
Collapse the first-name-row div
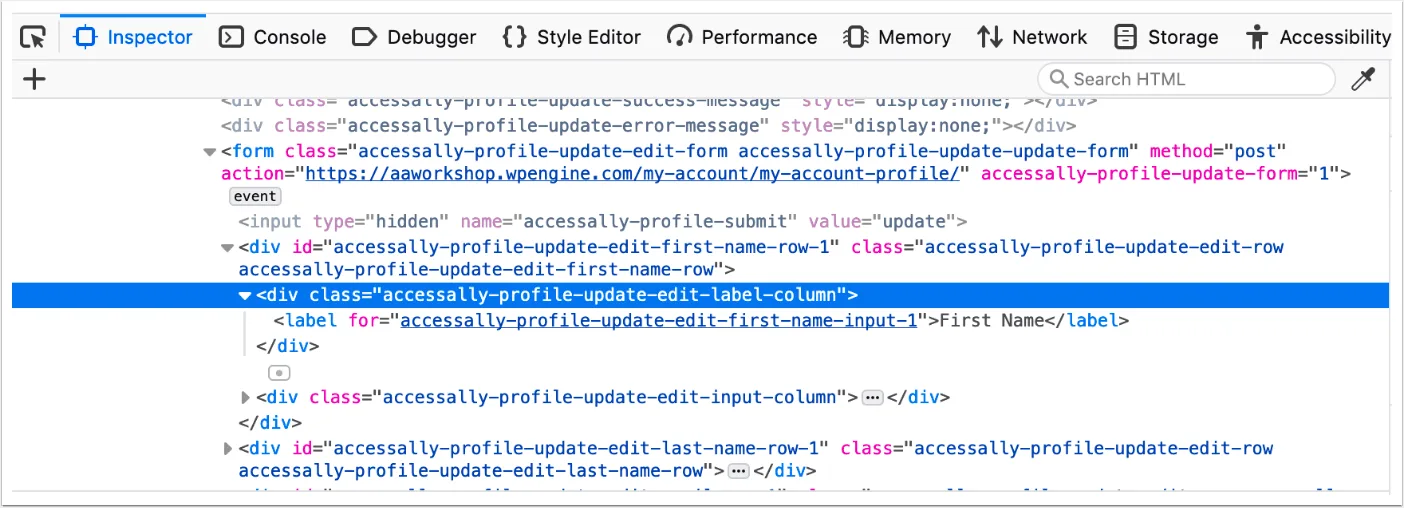click(227, 248)
